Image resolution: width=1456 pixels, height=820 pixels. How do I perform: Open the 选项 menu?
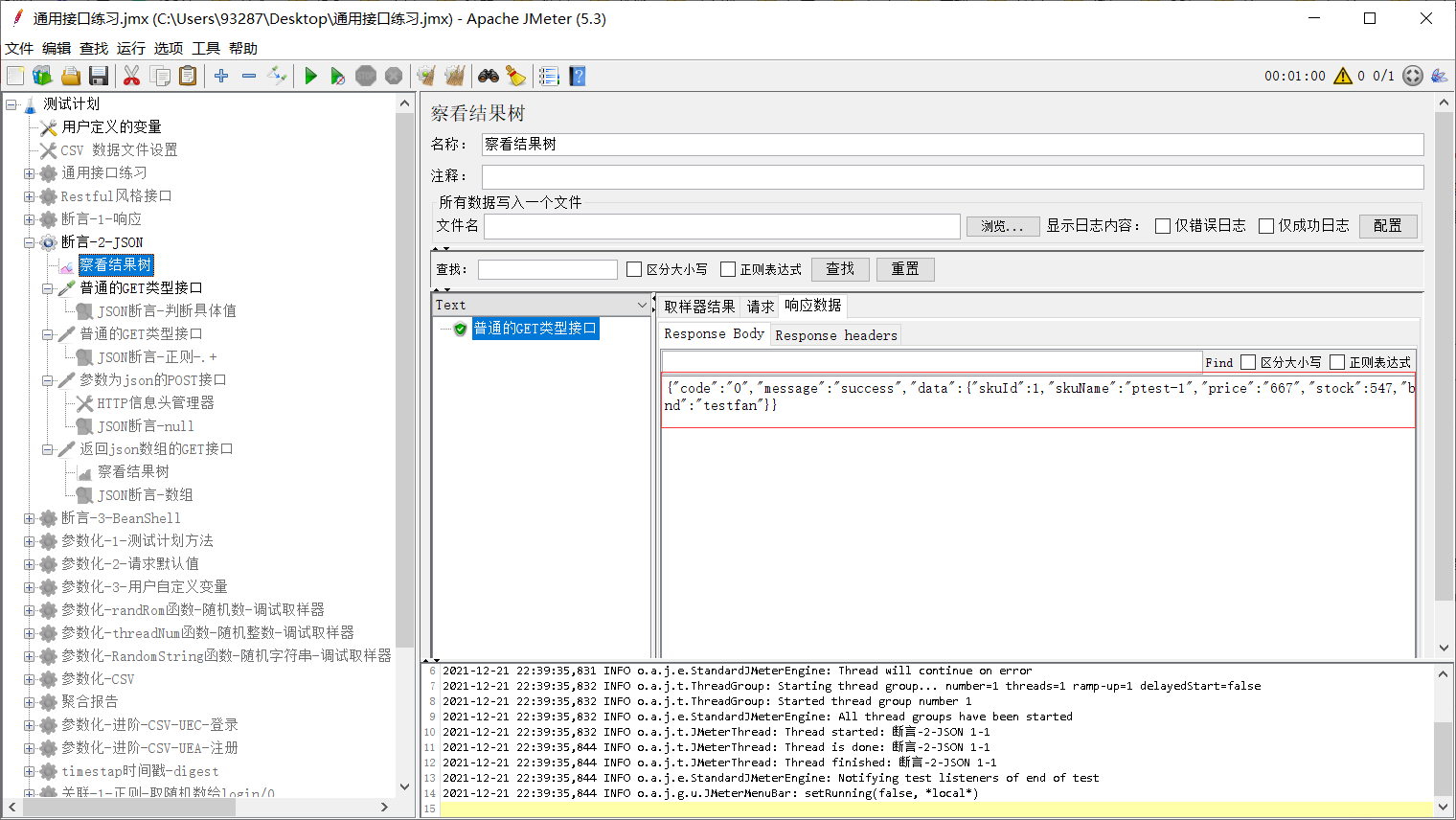point(169,48)
